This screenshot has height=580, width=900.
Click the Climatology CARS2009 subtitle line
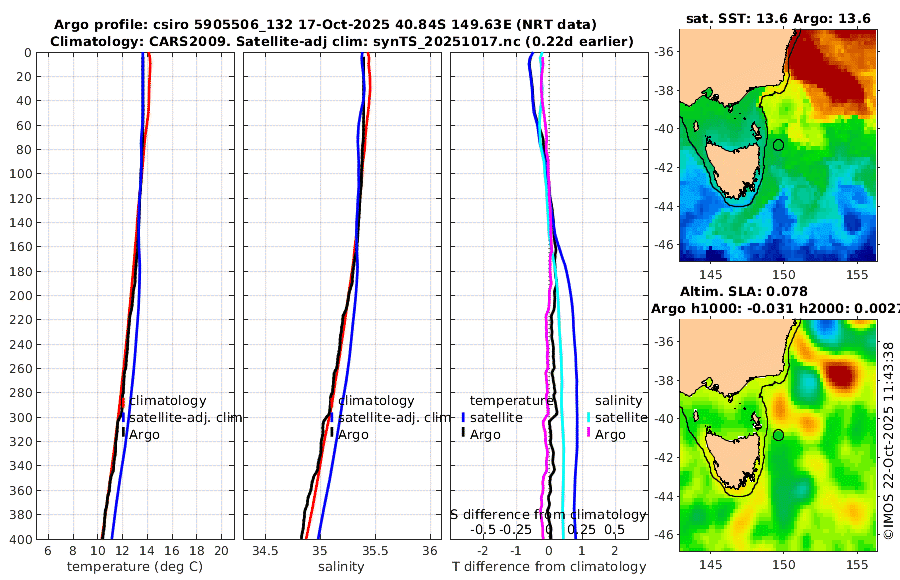click(x=342, y=42)
